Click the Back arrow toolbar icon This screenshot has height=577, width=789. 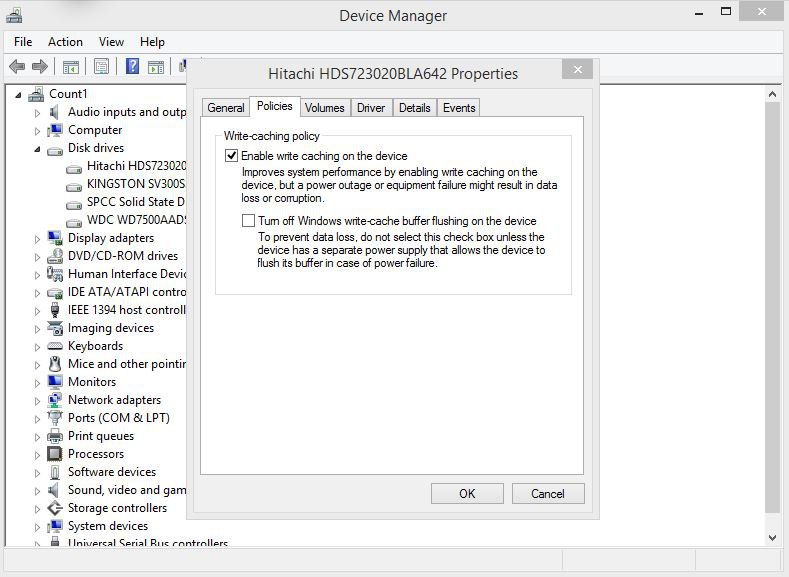point(17,67)
